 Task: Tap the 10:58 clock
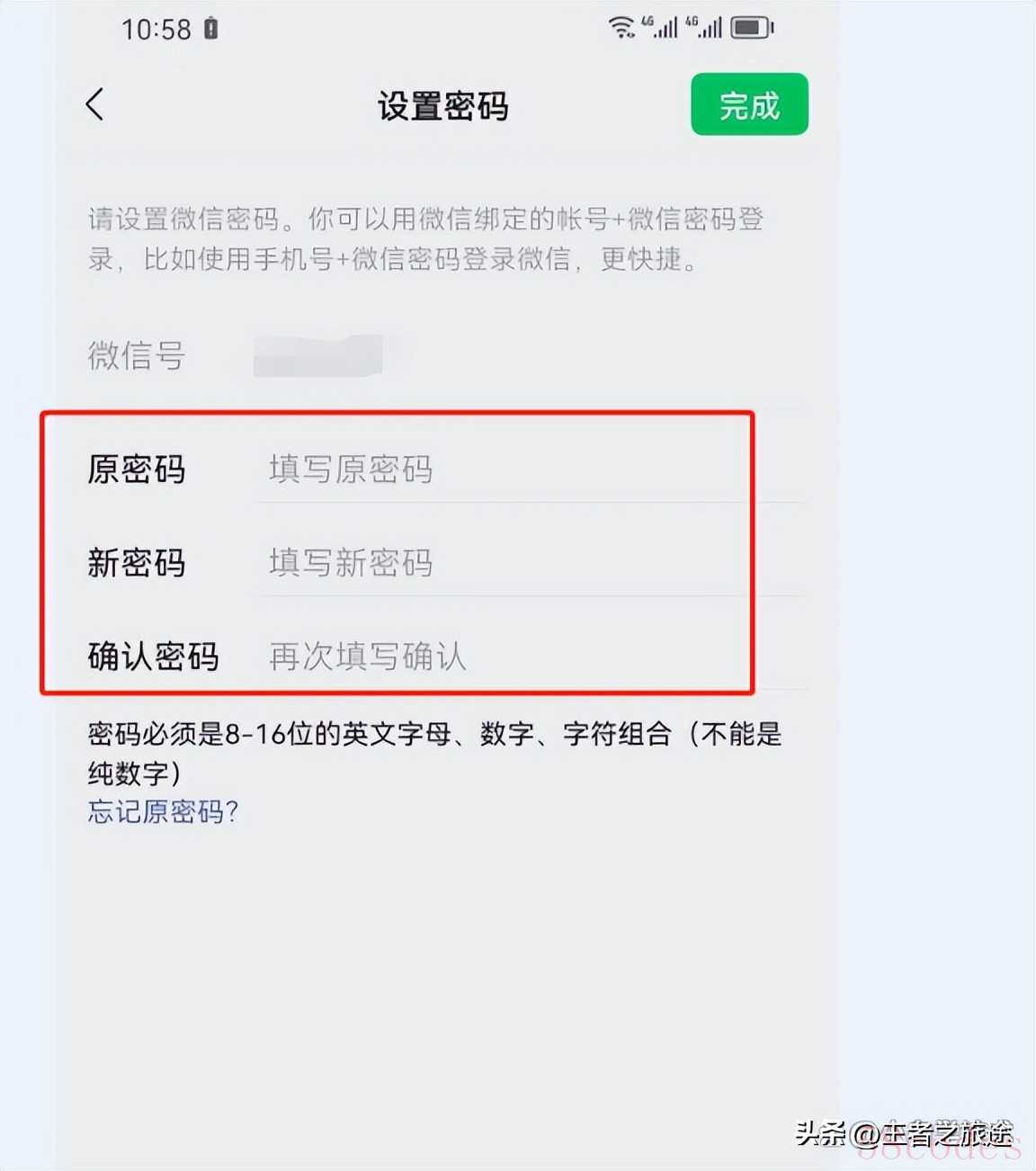(156, 30)
